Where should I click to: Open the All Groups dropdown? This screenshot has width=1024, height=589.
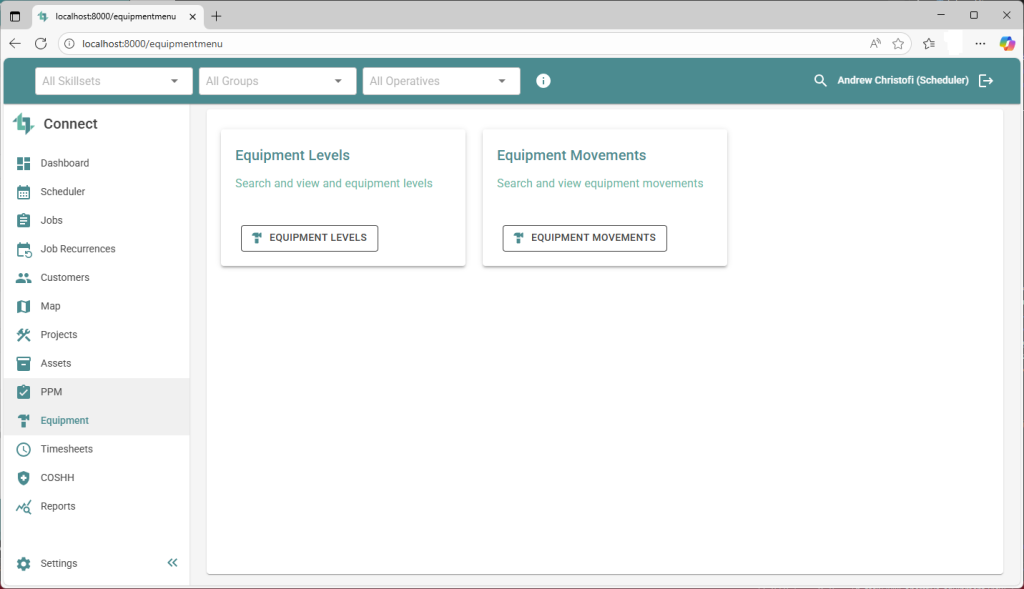coord(278,81)
